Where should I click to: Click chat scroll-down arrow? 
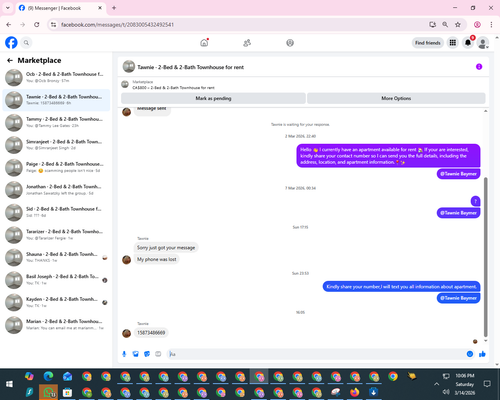tap(486, 341)
